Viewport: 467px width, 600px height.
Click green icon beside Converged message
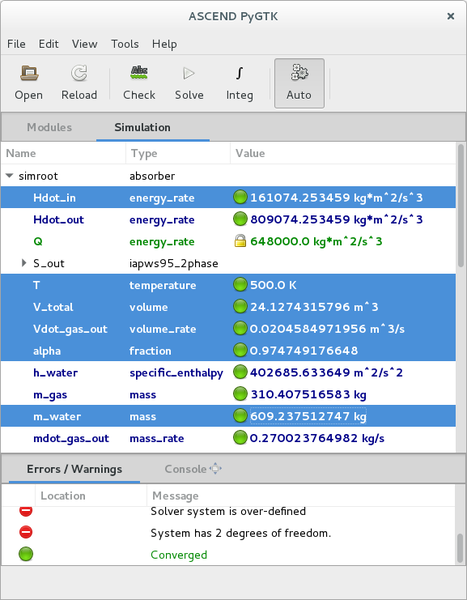26,554
